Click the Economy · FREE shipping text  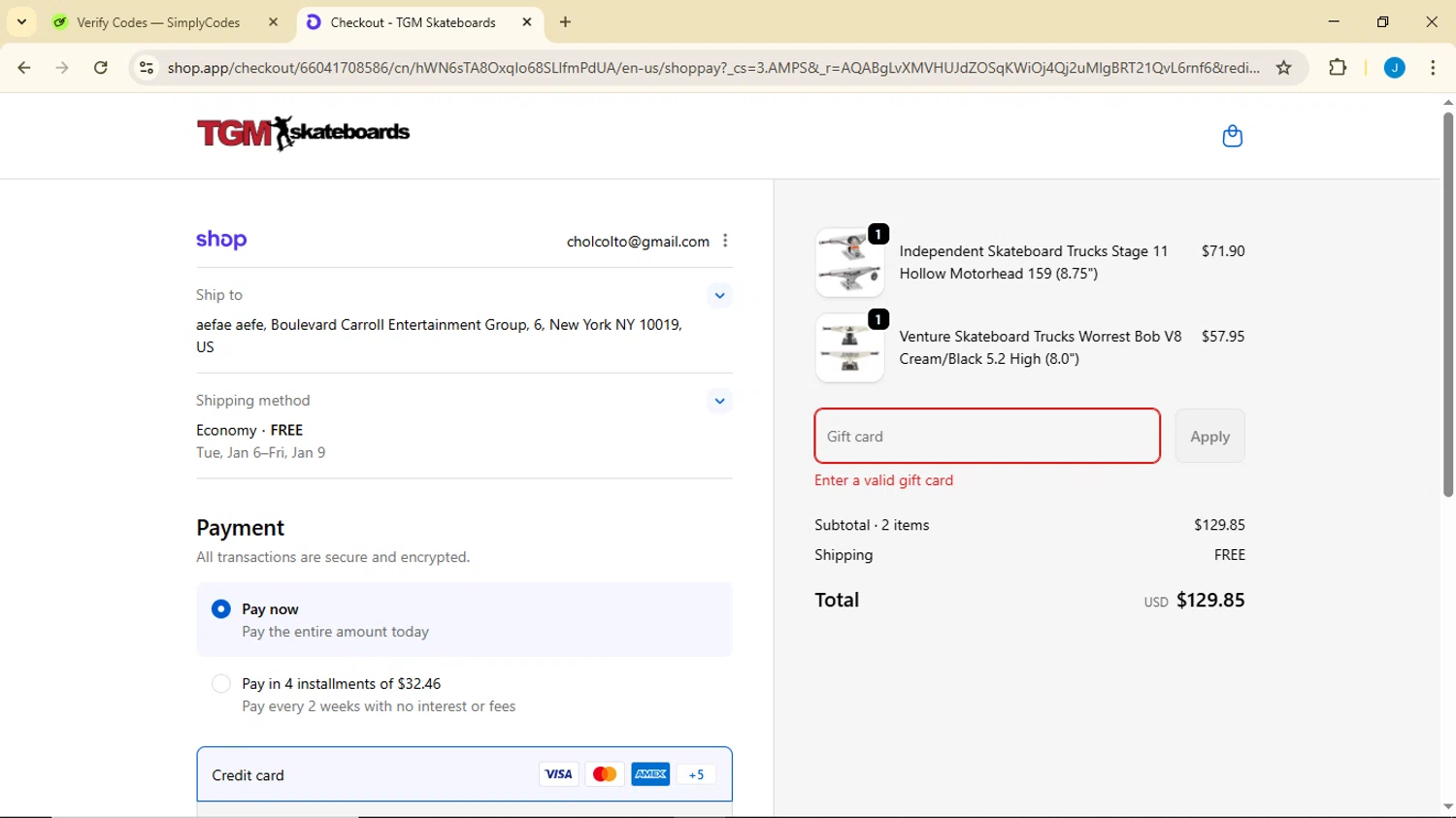tap(249, 430)
